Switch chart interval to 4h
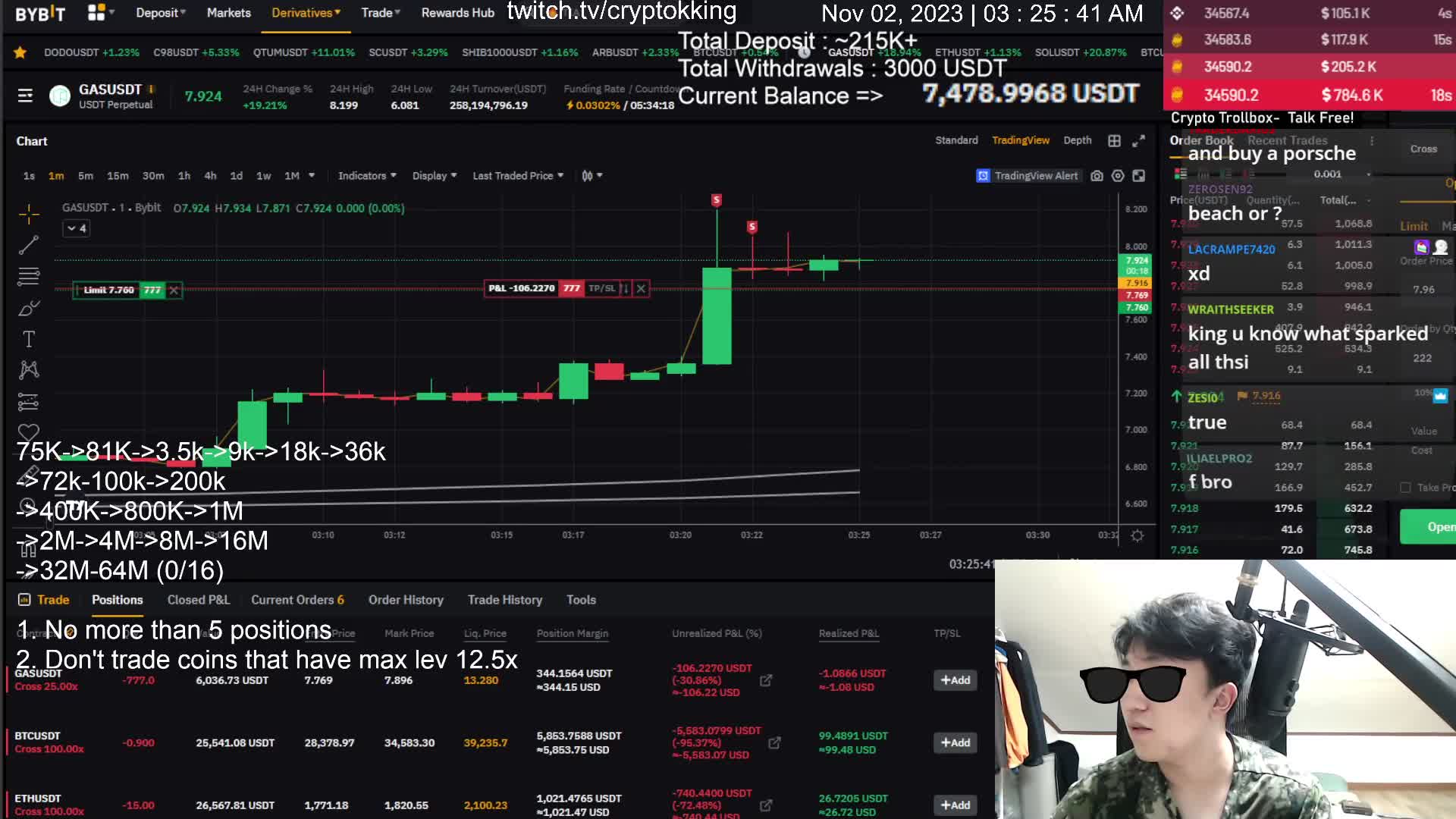Image resolution: width=1456 pixels, height=819 pixels. [x=210, y=176]
